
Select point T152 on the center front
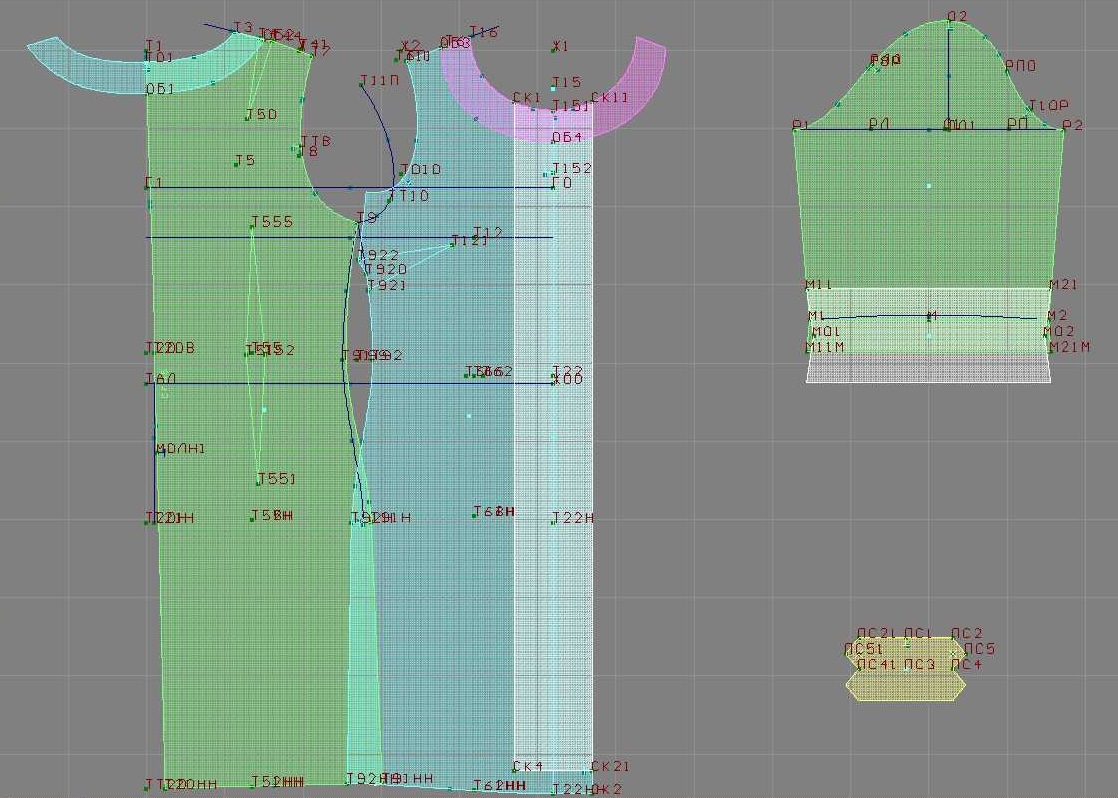click(x=553, y=172)
